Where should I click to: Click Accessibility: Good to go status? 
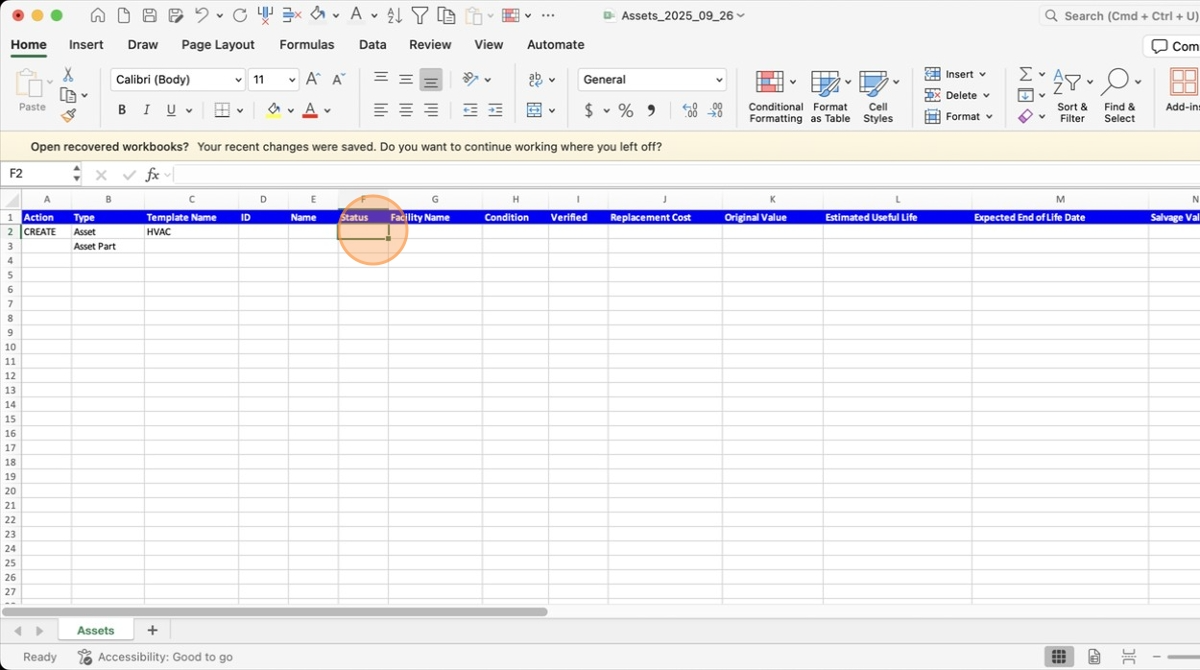[156, 657]
